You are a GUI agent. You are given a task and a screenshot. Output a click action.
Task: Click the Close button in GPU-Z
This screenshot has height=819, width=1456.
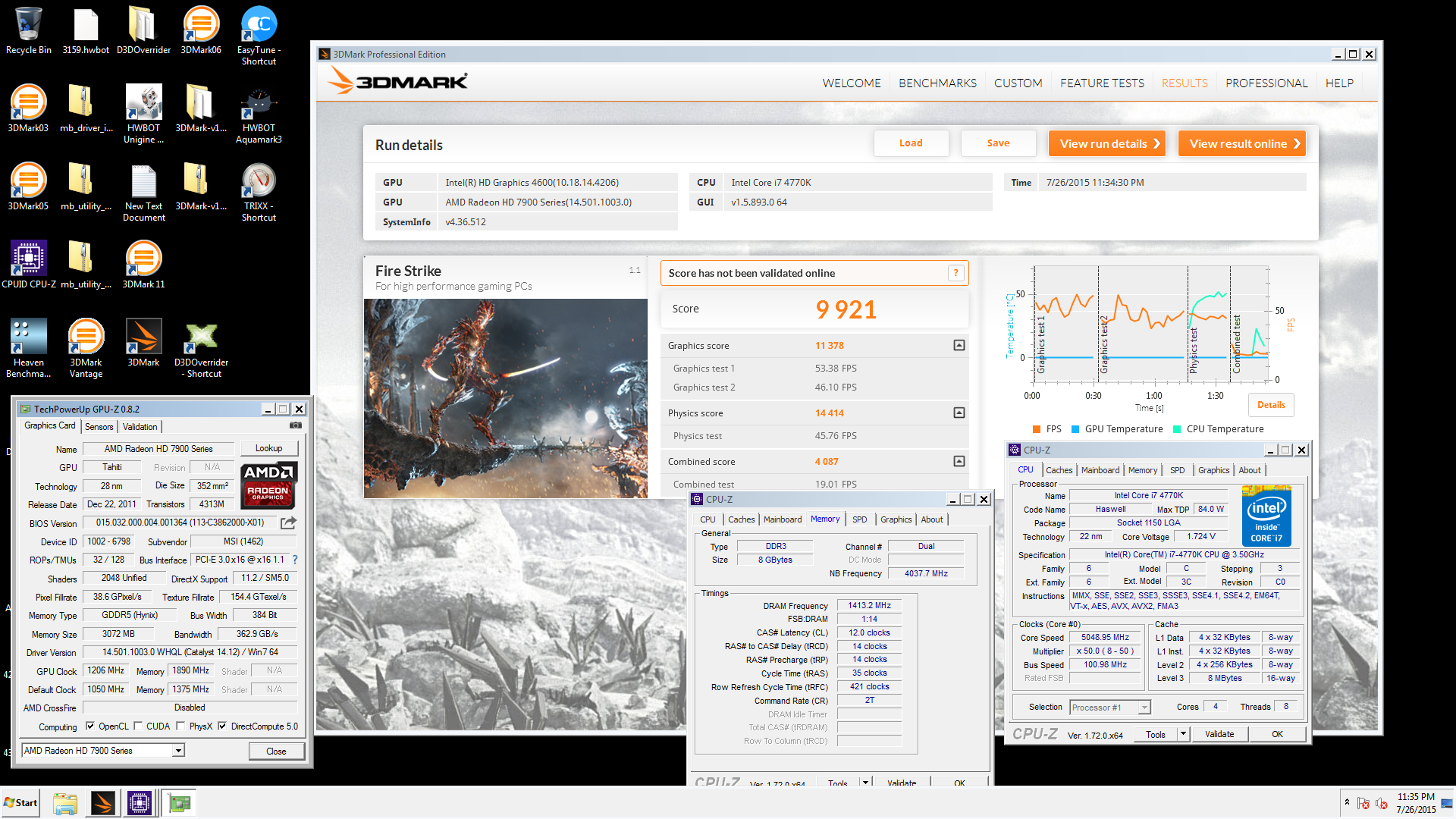pyautogui.click(x=276, y=751)
